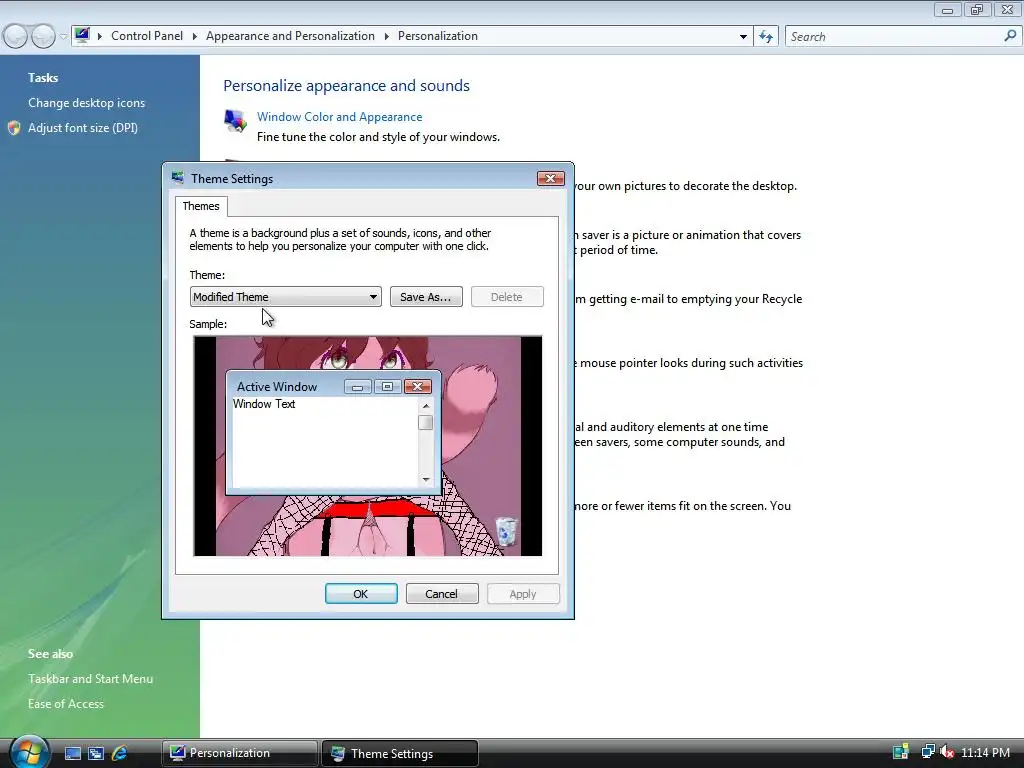Open the recent pages dropdown beside the forward button
This screenshot has width=1024, height=768.
[63, 37]
